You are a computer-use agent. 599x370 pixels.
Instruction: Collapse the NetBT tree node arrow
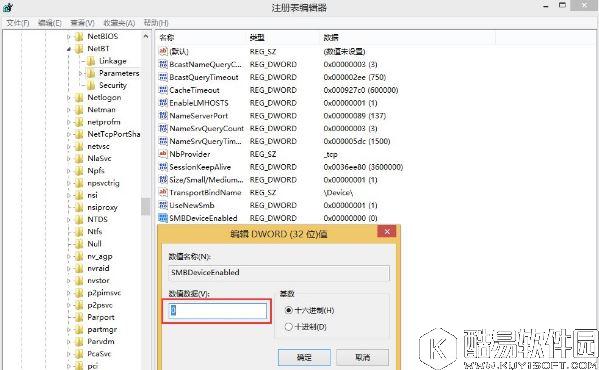69,49
